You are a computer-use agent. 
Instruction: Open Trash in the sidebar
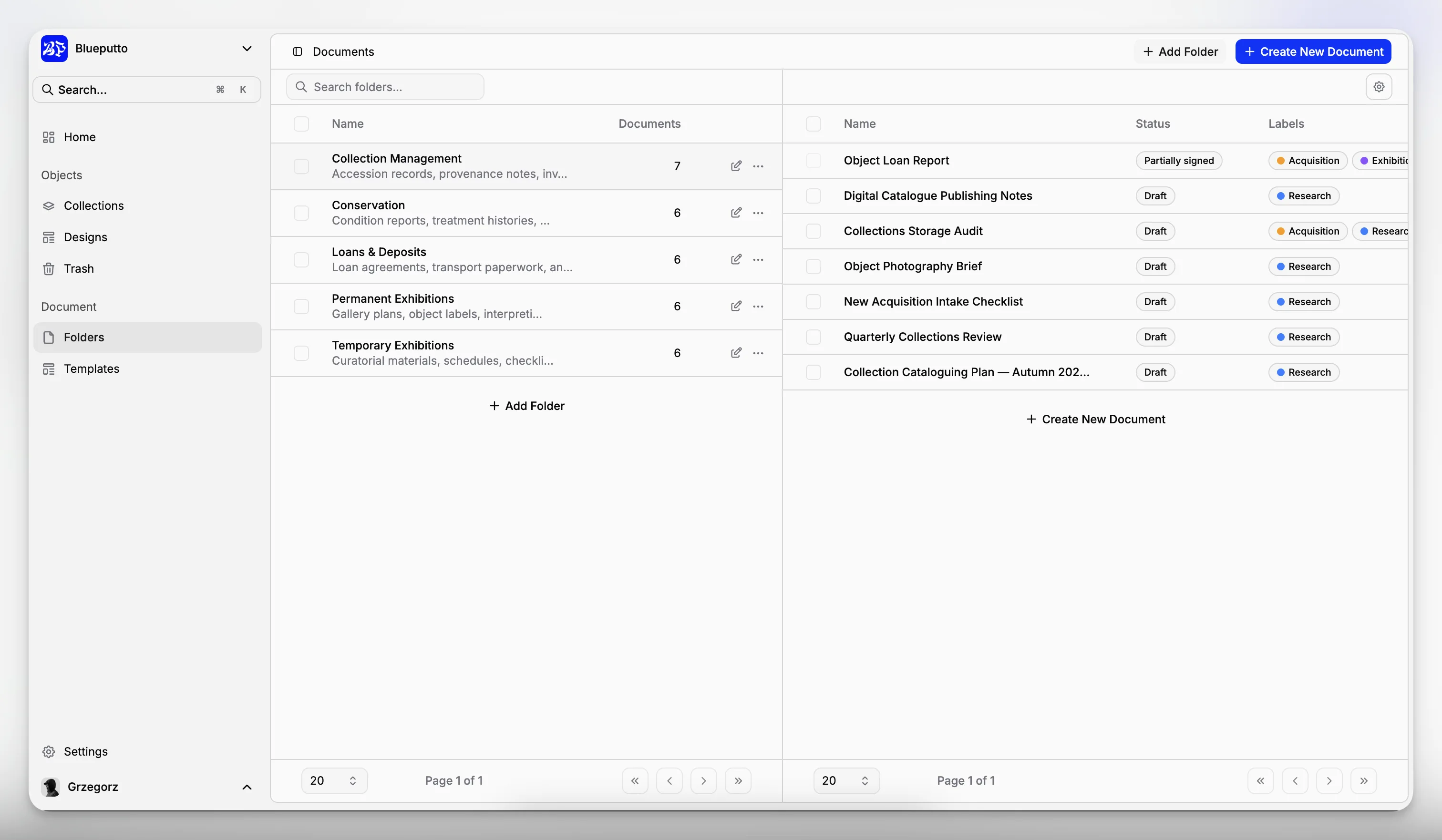click(148, 268)
